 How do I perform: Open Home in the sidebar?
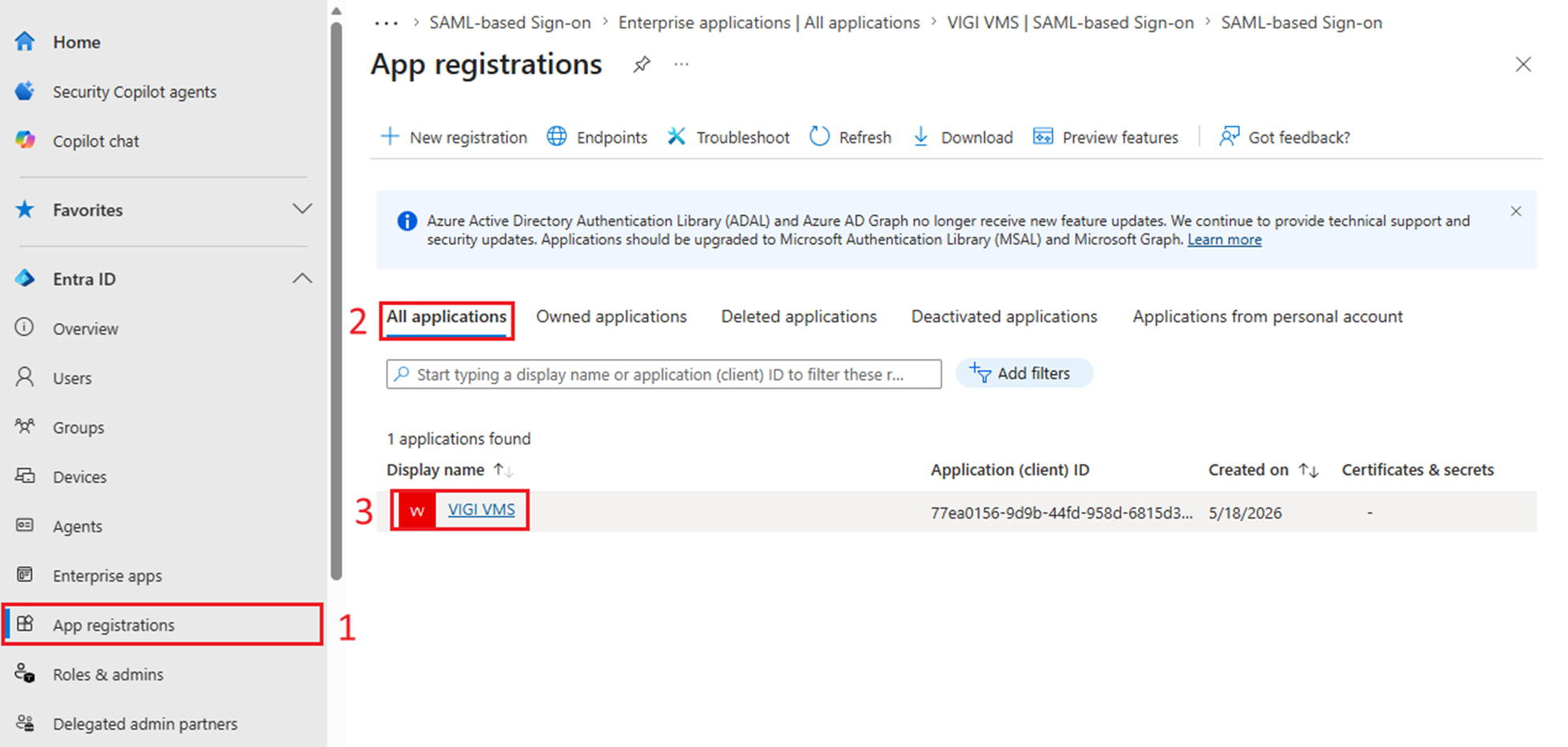pyautogui.click(x=76, y=42)
